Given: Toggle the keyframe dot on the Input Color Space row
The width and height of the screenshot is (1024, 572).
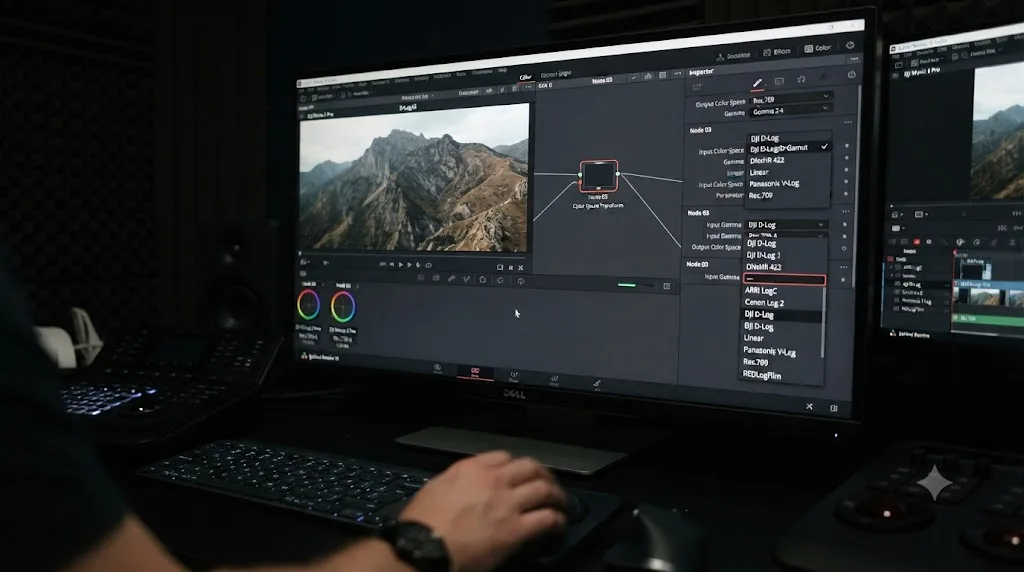Looking at the screenshot, I should [x=847, y=146].
